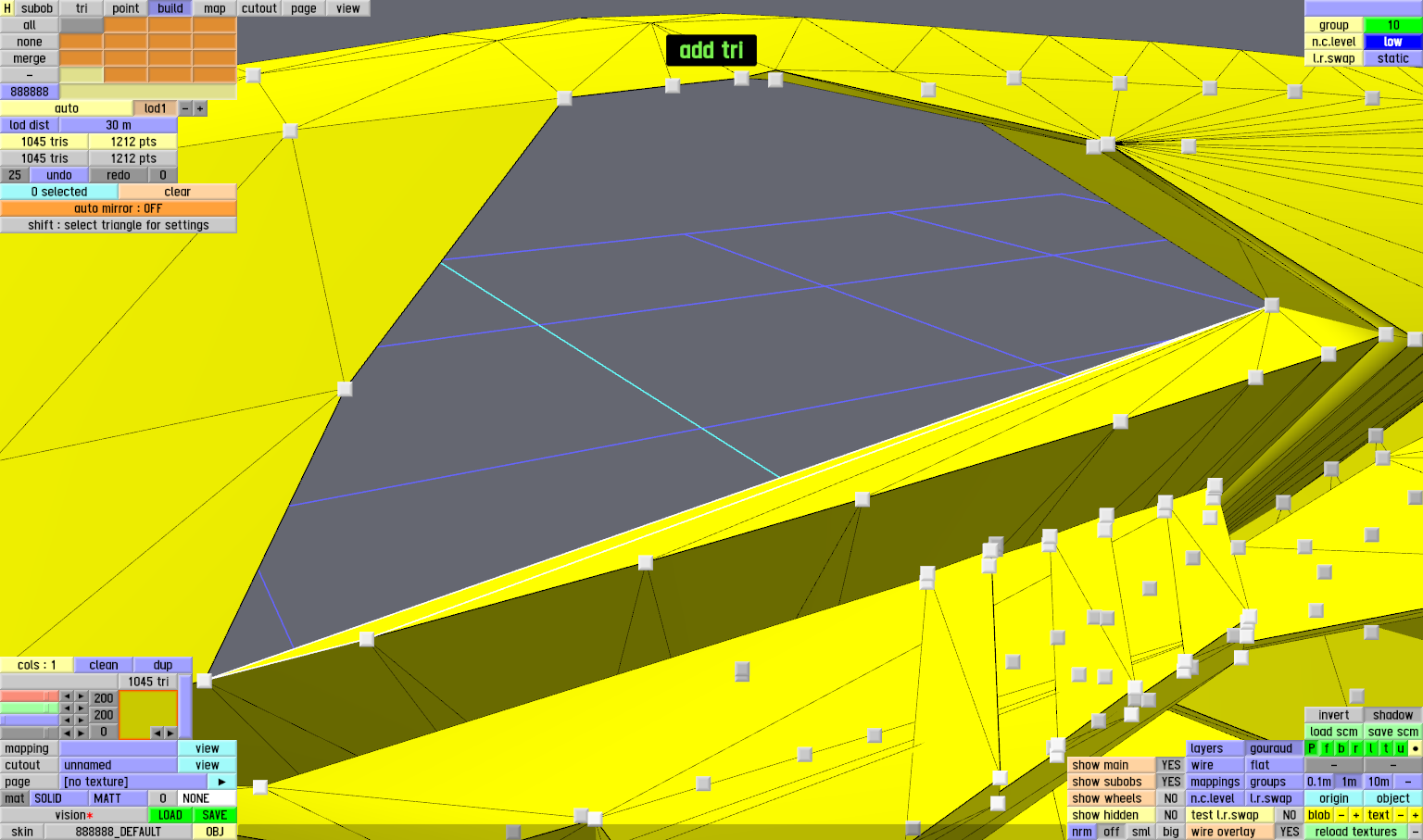Click the green colour slider
The image size is (1423, 840).
click(x=30, y=708)
